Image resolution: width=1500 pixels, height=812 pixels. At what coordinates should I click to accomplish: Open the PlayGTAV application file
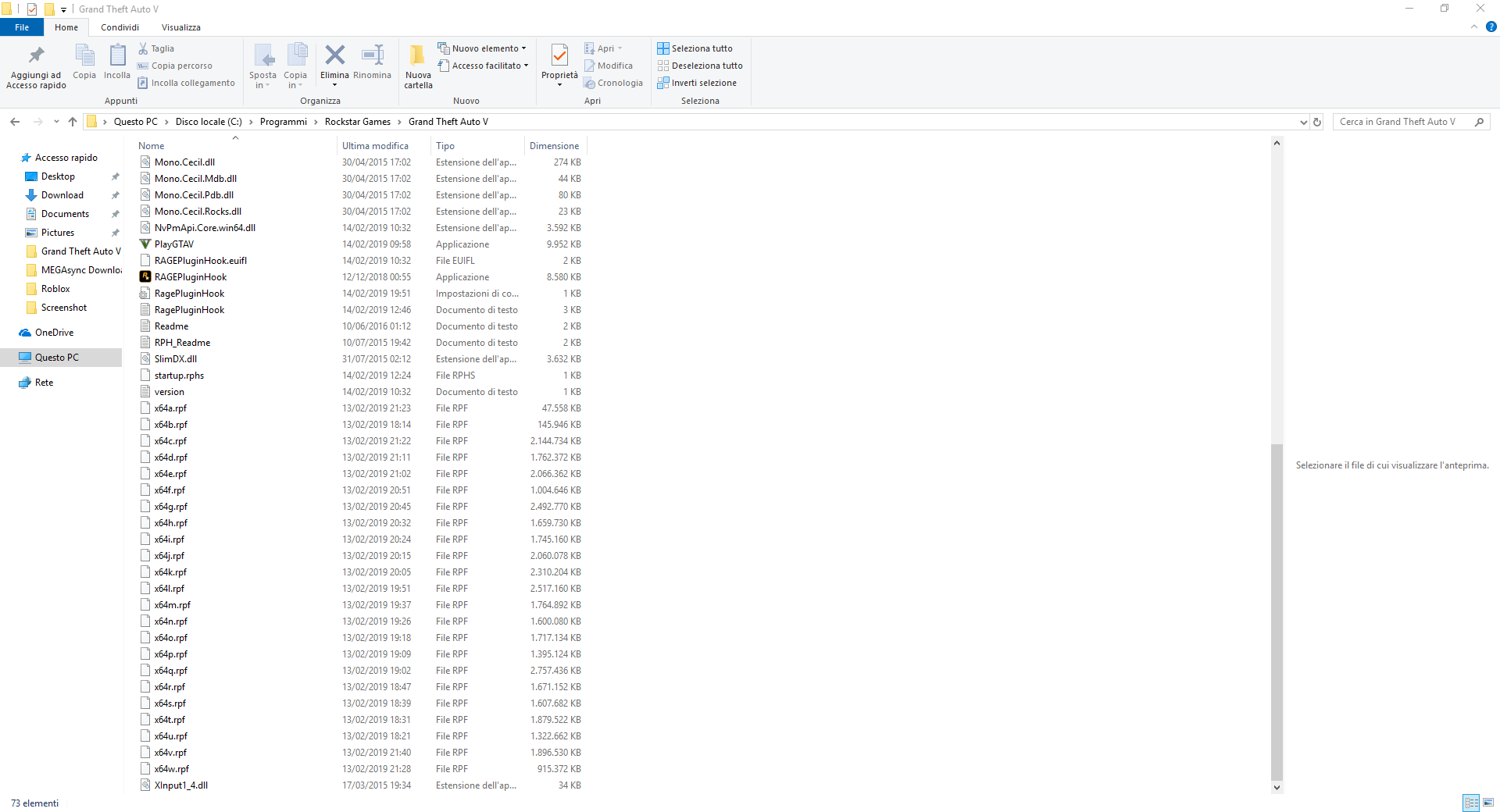174,244
